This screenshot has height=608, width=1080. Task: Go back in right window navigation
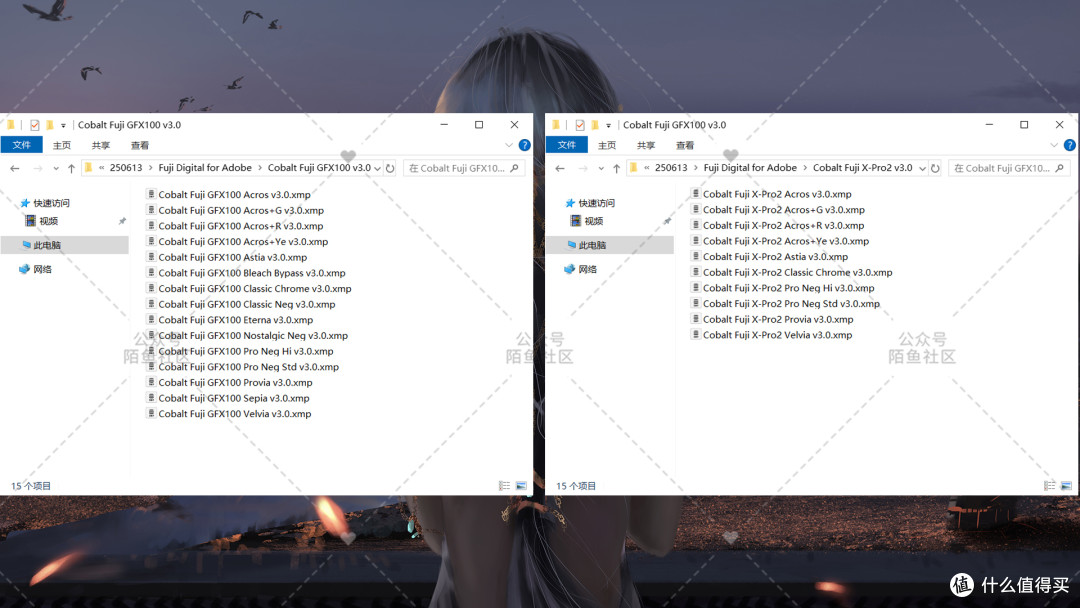point(560,168)
